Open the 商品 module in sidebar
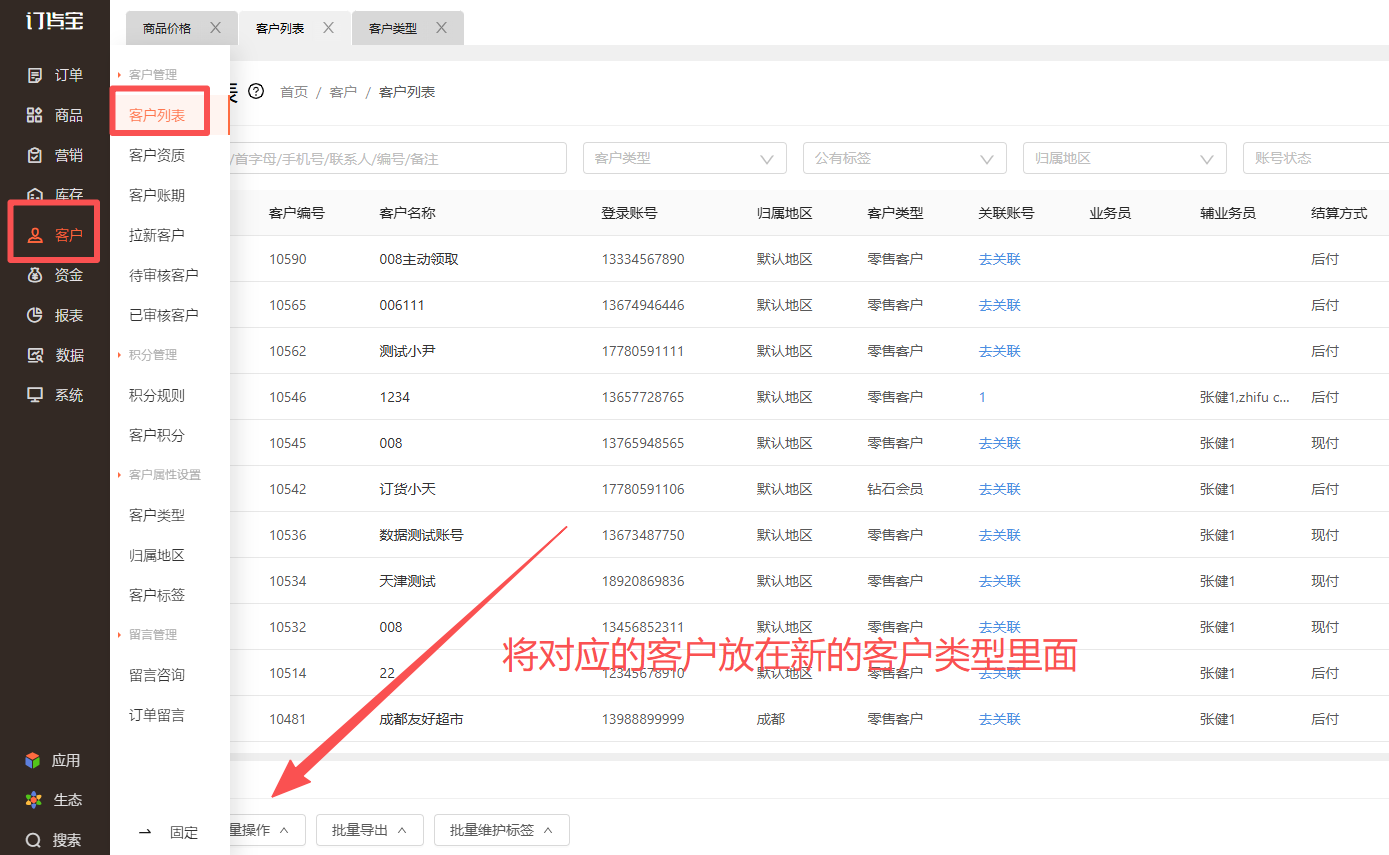 point(55,115)
